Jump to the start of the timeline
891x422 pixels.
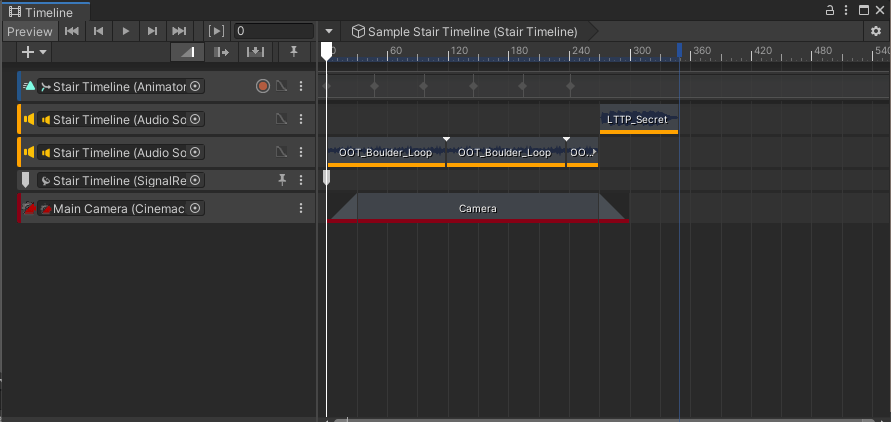tap(72, 31)
